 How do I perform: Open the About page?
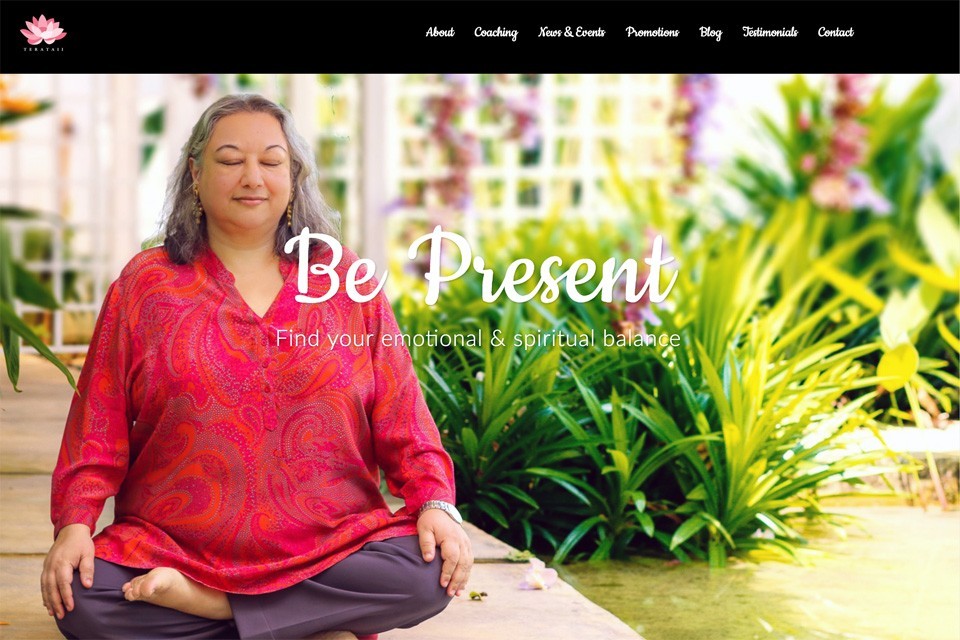click(x=440, y=32)
